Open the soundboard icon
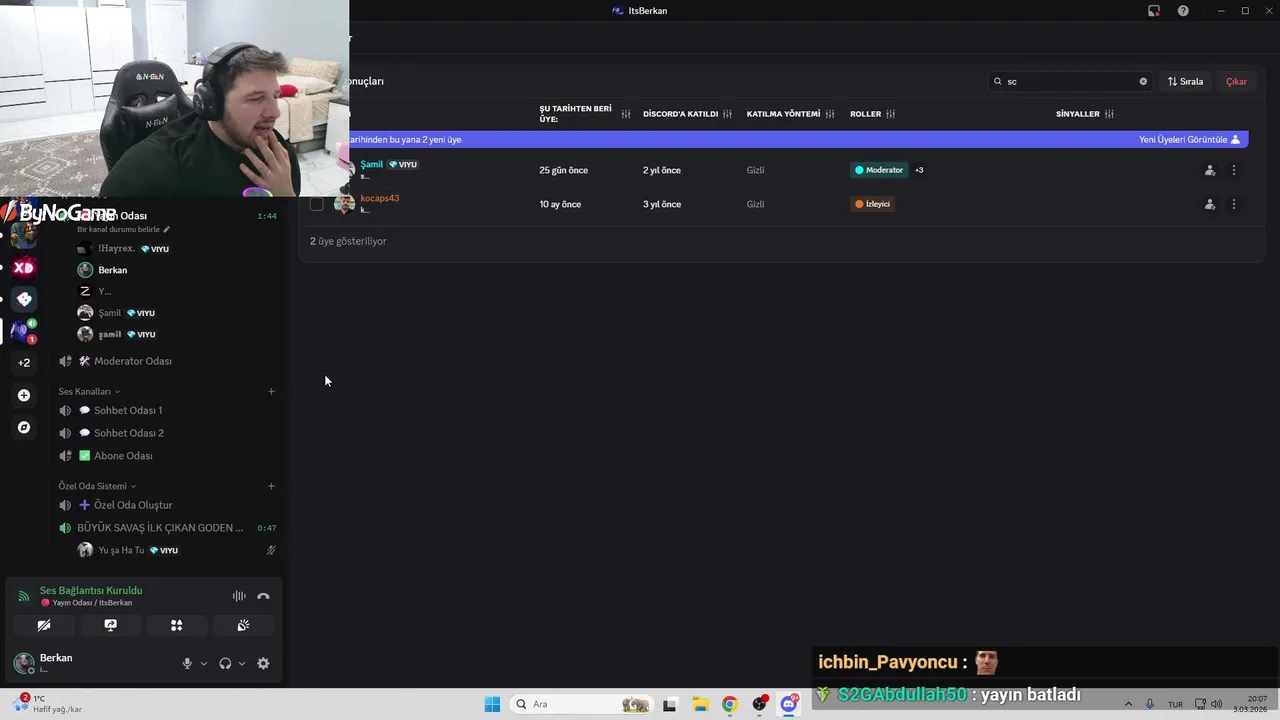 click(x=243, y=625)
